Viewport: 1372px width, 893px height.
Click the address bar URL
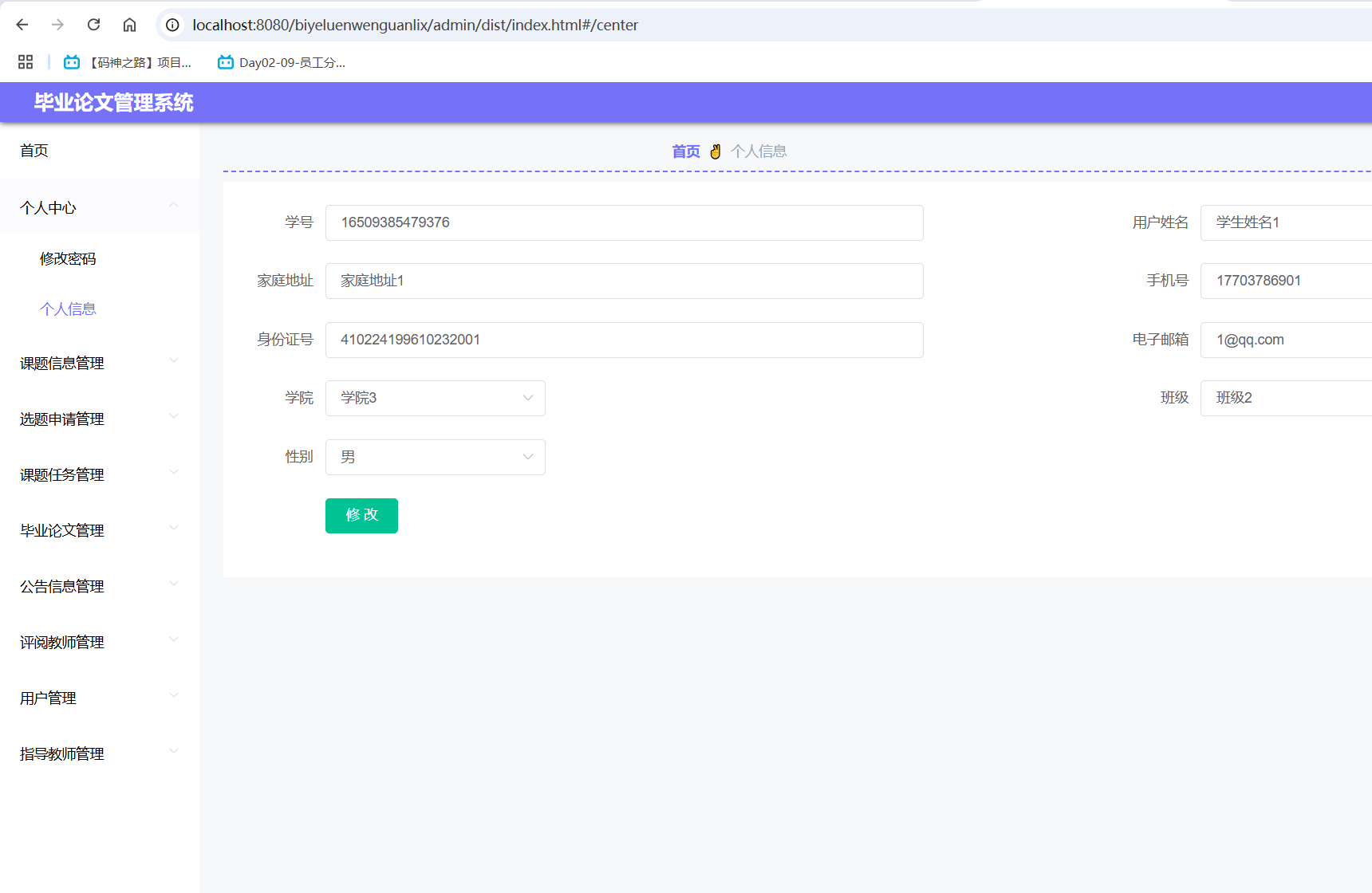pos(415,25)
